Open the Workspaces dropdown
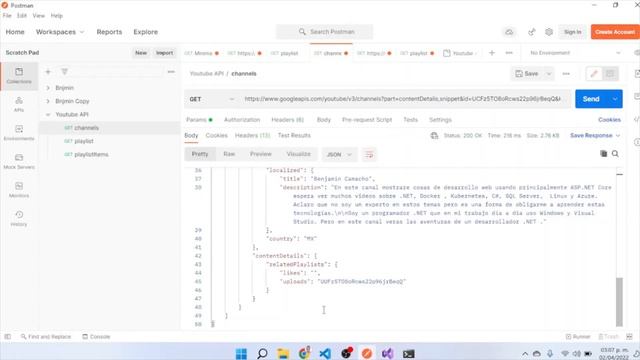The height and width of the screenshot is (360, 640). point(60,32)
